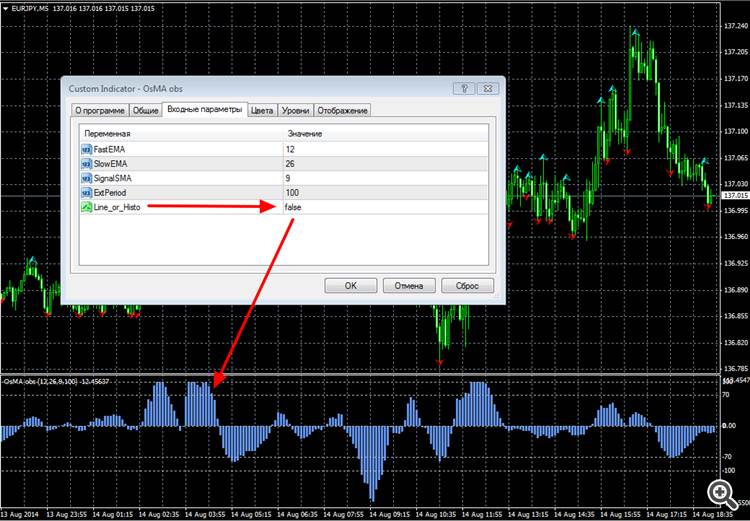
Task: Edit the ExtPeriod value 100
Action: tap(386, 193)
